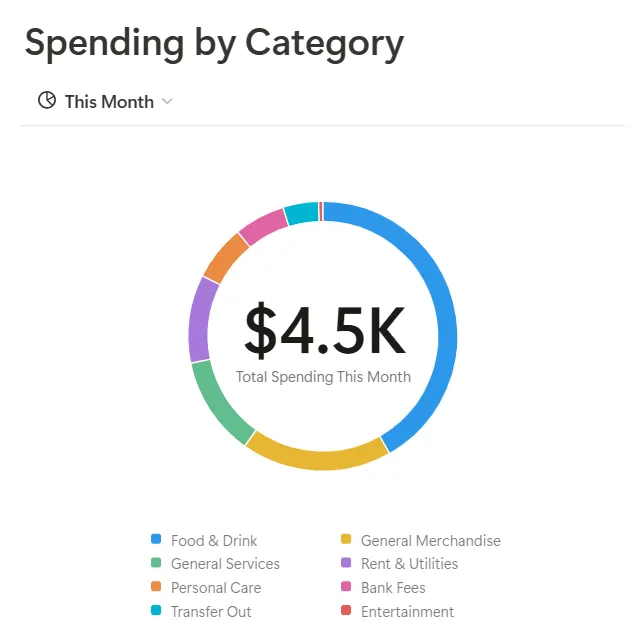This screenshot has width=640, height=630.
Task: Click the Transfer Out teal legend swatch
Action: (156, 612)
